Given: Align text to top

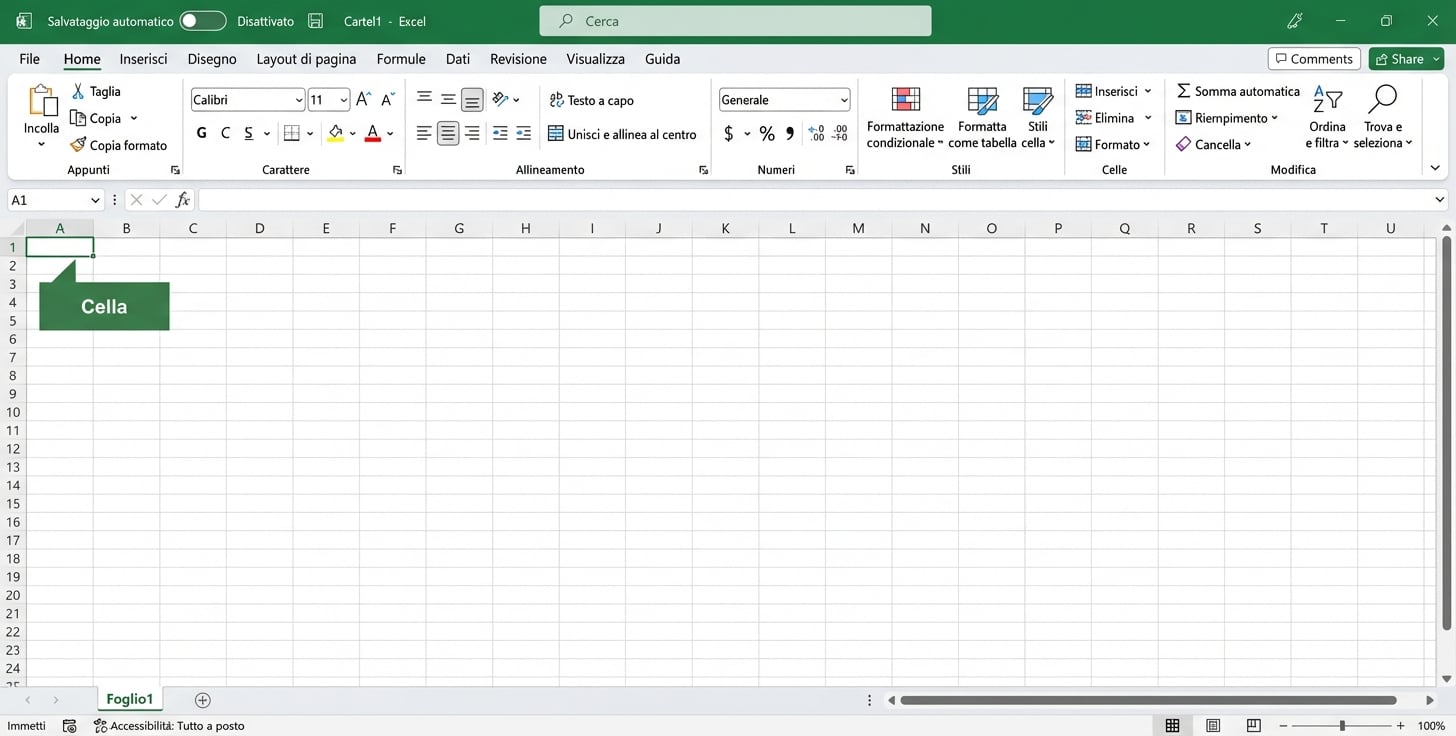Looking at the screenshot, I should pos(424,98).
